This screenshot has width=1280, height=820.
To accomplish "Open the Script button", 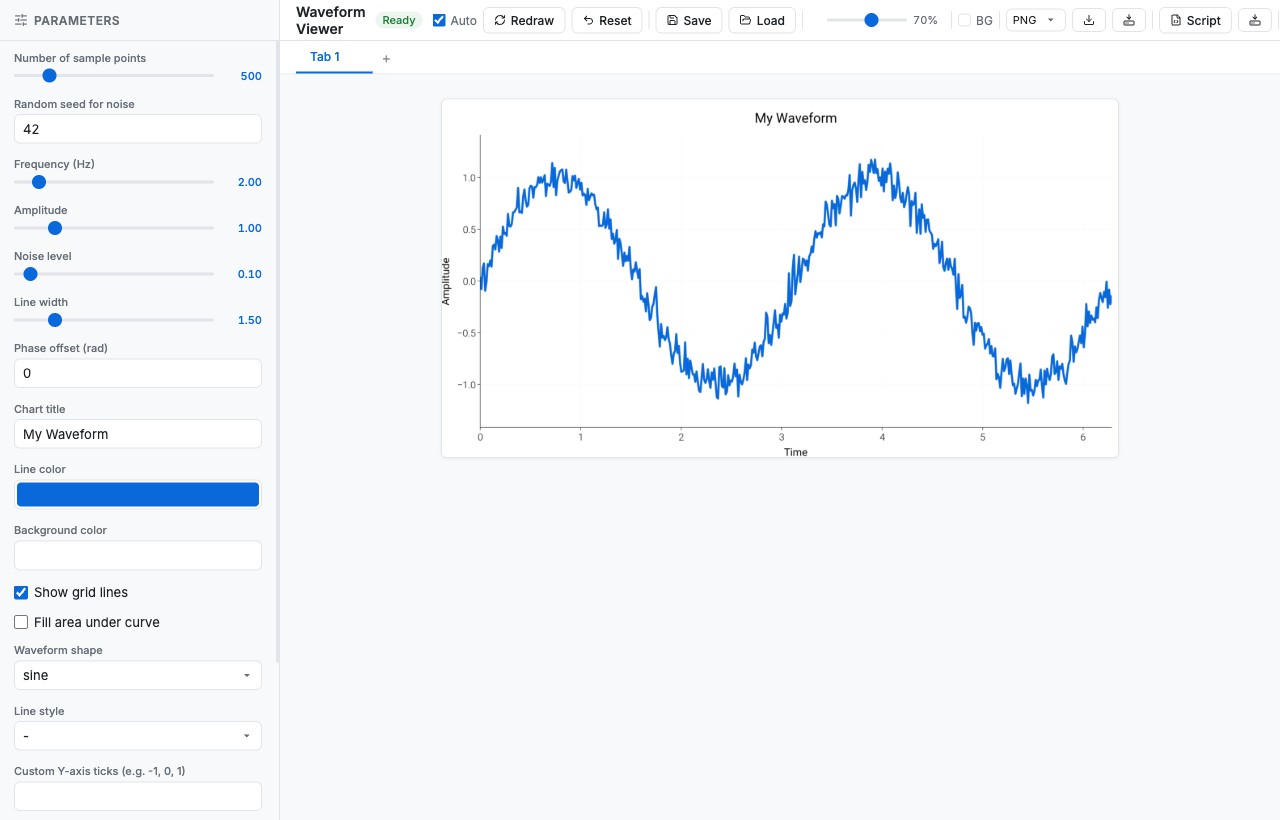I will tap(1195, 20).
